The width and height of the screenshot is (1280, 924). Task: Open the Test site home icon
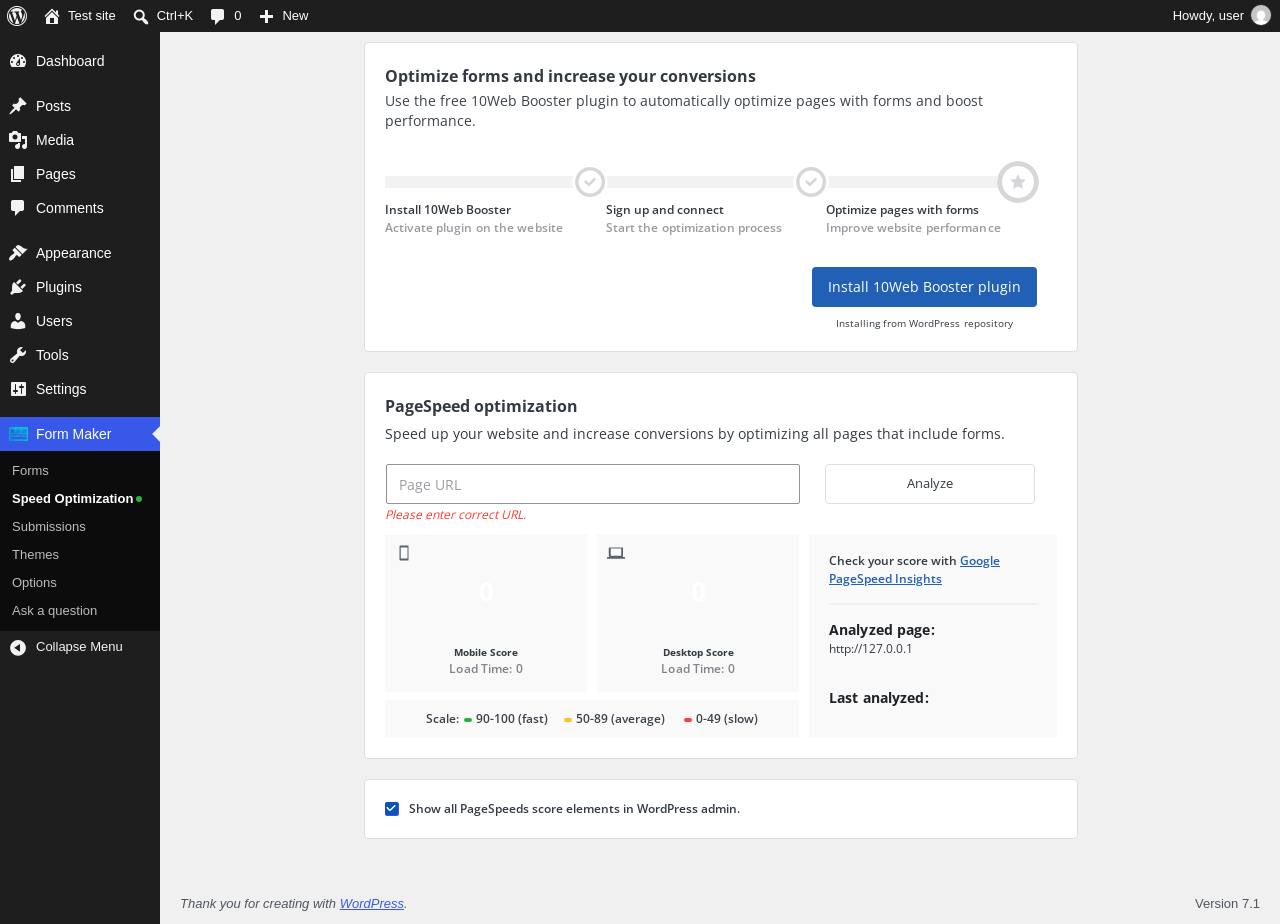pos(52,16)
